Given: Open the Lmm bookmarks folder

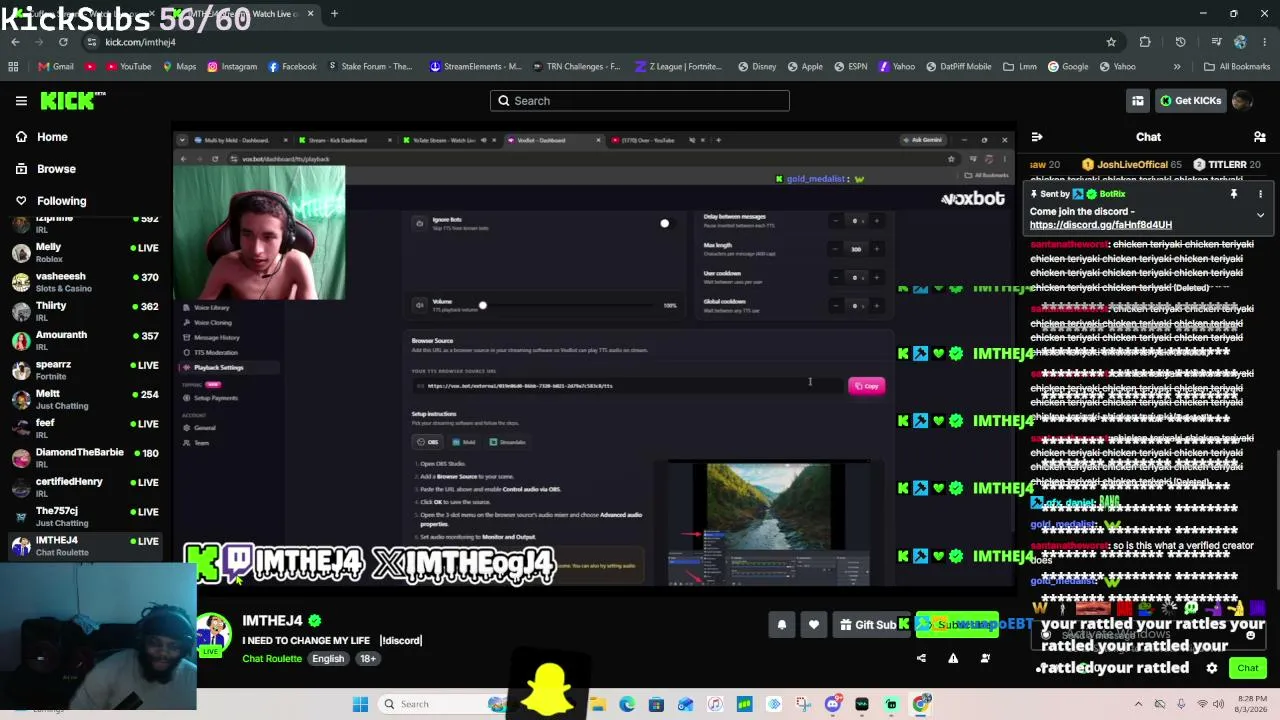Looking at the screenshot, I should click(x=1021, y=67).
